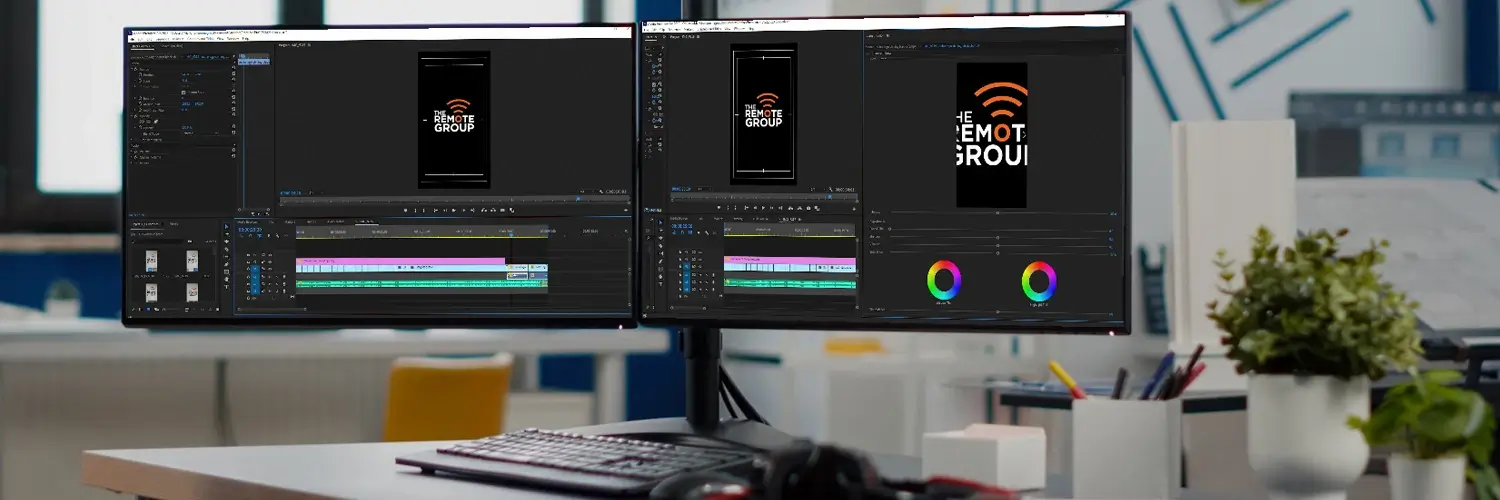
Task: Toggle Rotation stopwatch in Effect Controls
Action: [140, 98]
